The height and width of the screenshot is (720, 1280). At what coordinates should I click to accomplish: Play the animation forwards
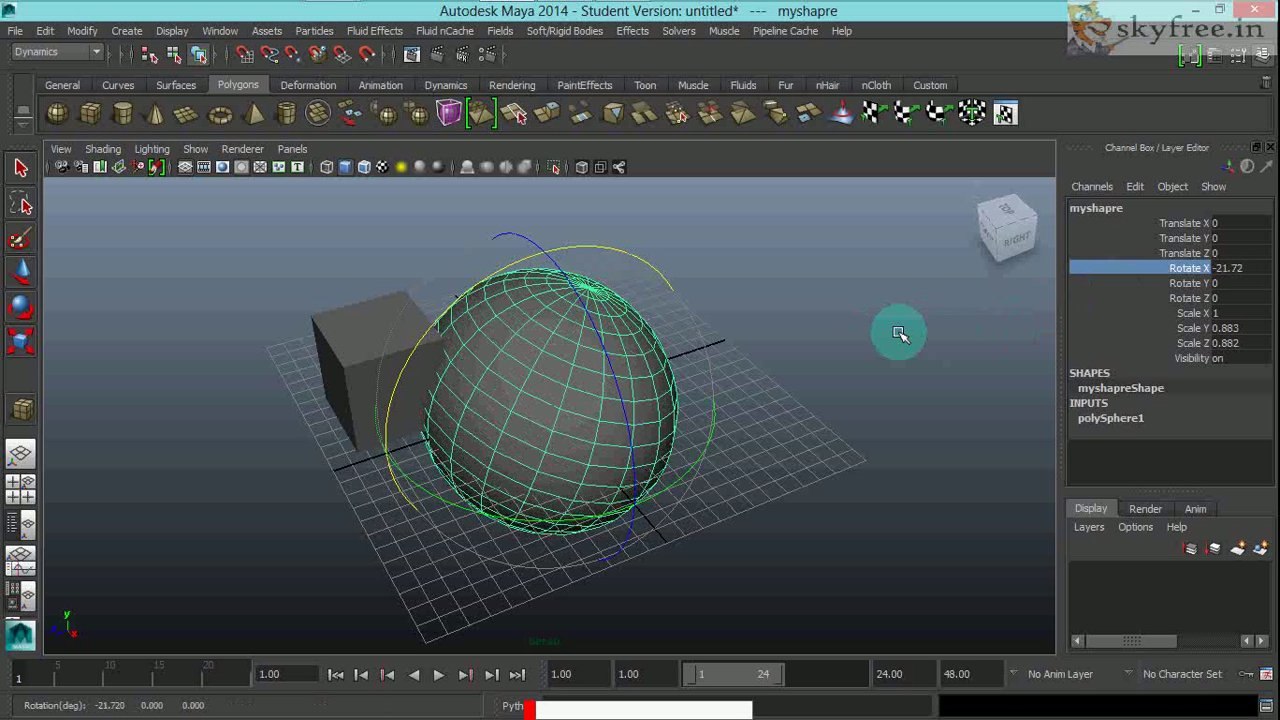click(439, 675)
